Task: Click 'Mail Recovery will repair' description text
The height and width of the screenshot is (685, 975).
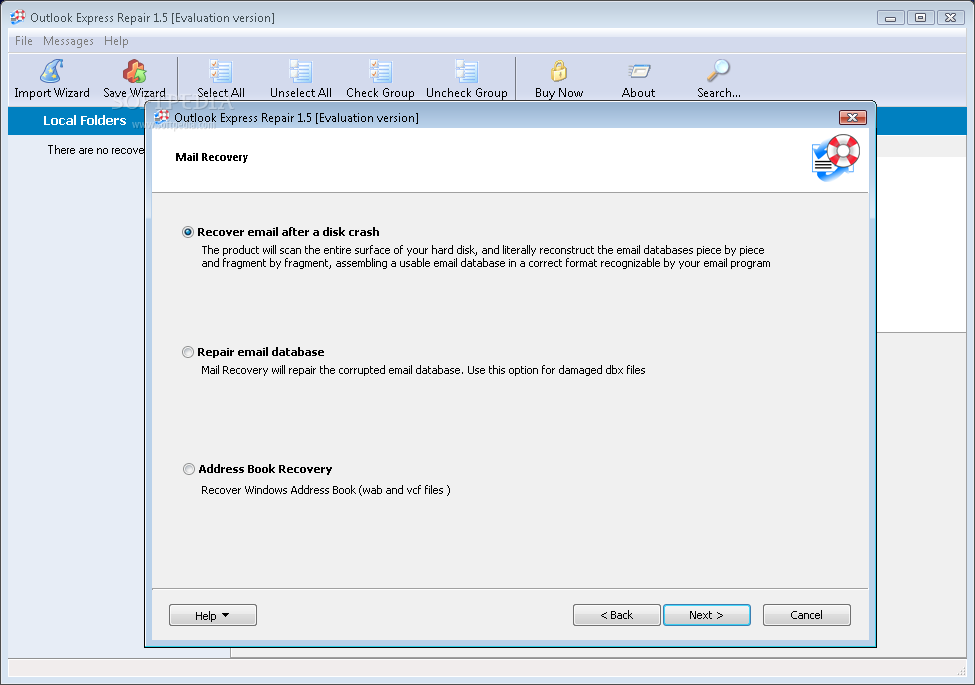Action: [423, 370]
